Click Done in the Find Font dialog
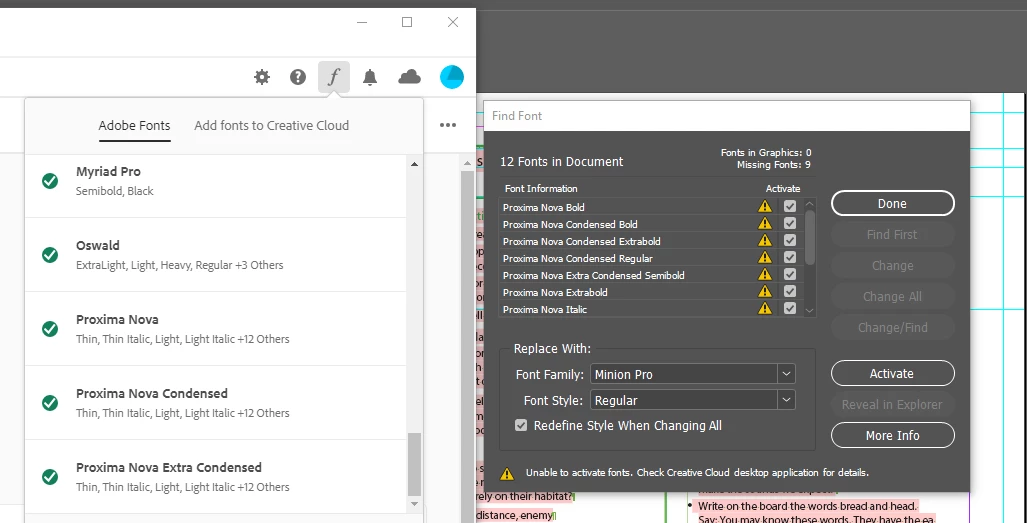This screenshot has width=1027, height=523. 893,204
